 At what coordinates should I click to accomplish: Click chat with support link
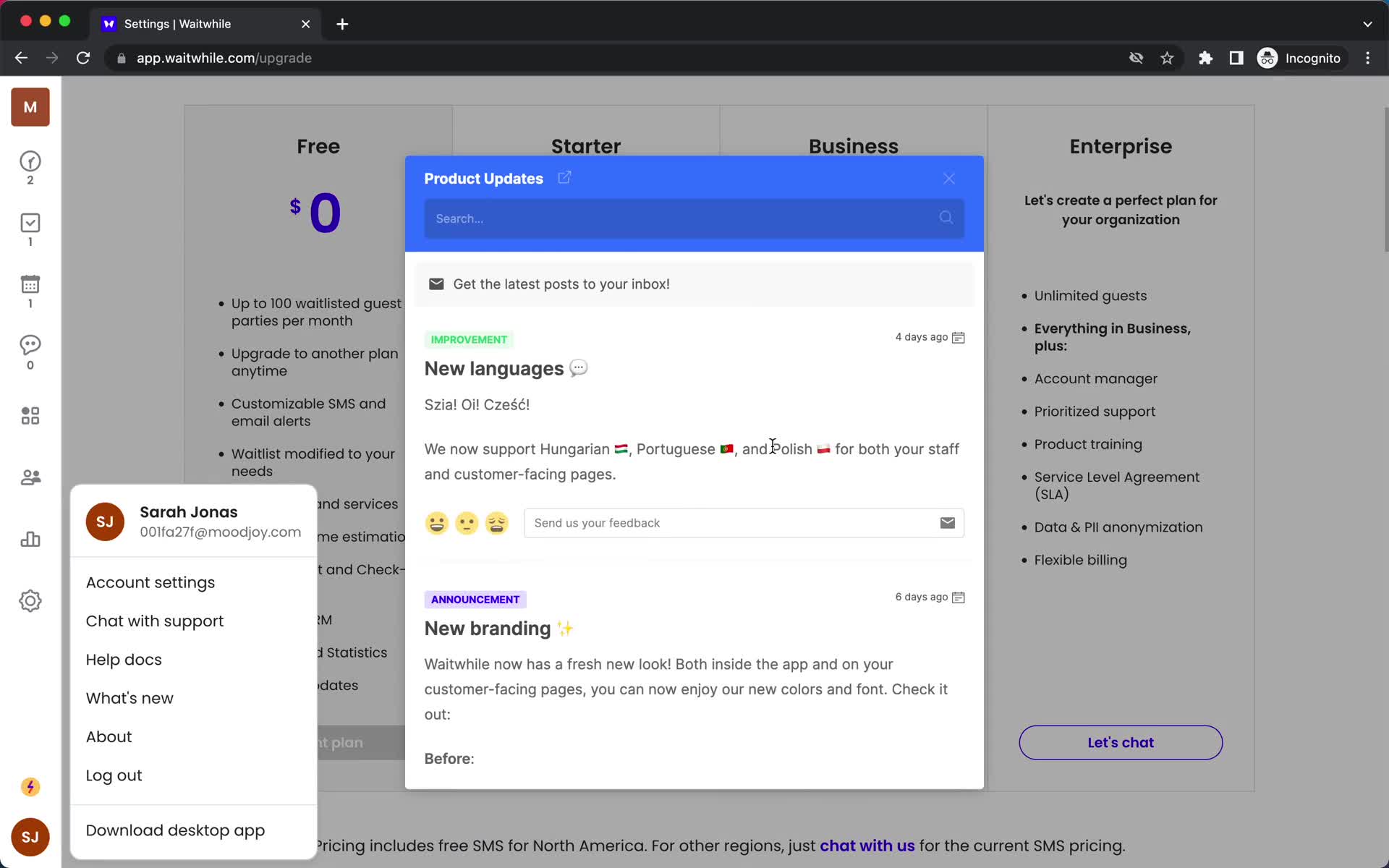(x=155, y=620)
